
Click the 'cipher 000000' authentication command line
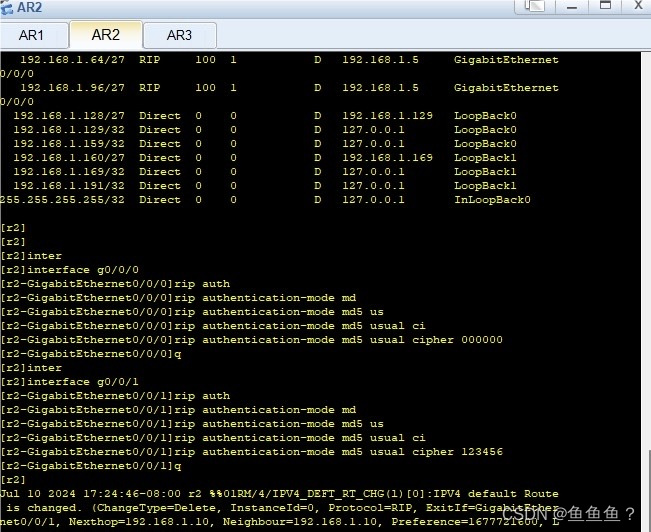click(252, 340)
